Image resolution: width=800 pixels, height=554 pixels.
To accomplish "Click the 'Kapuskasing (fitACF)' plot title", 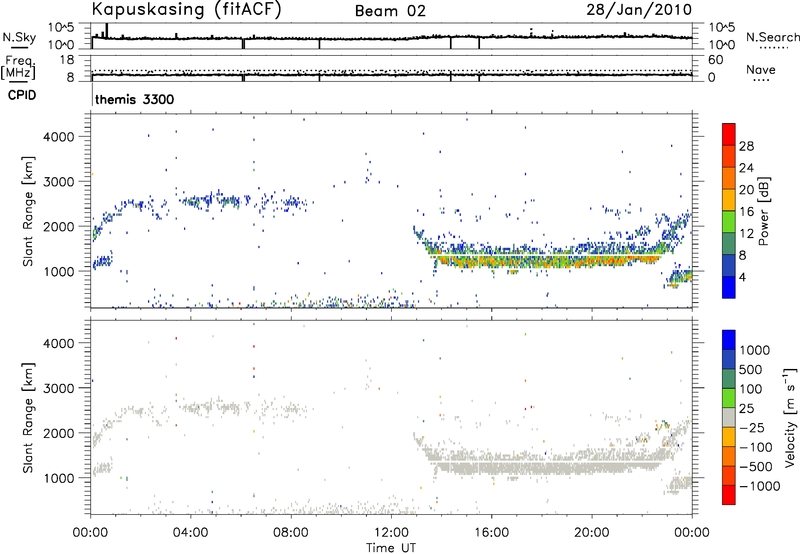I will coord(186,10).
